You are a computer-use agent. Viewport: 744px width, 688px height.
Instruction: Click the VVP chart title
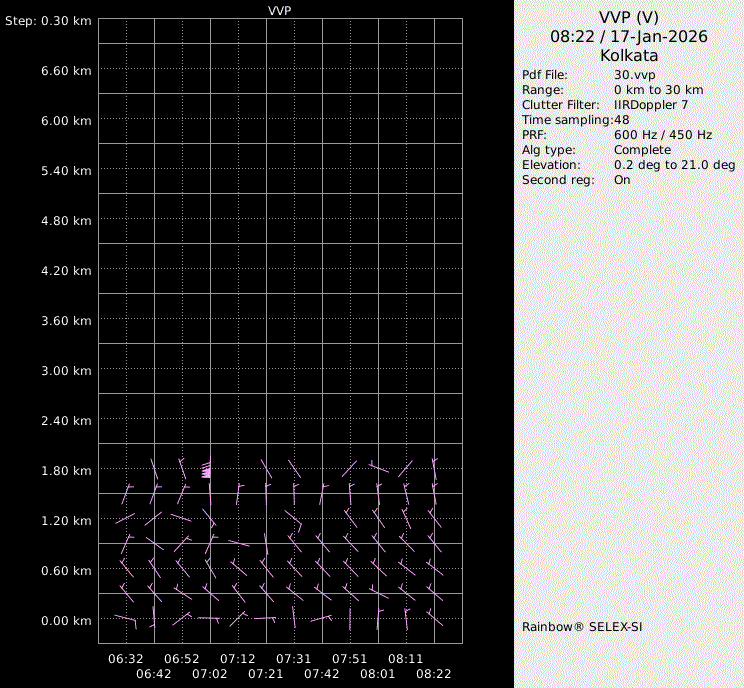coord(280,10)
